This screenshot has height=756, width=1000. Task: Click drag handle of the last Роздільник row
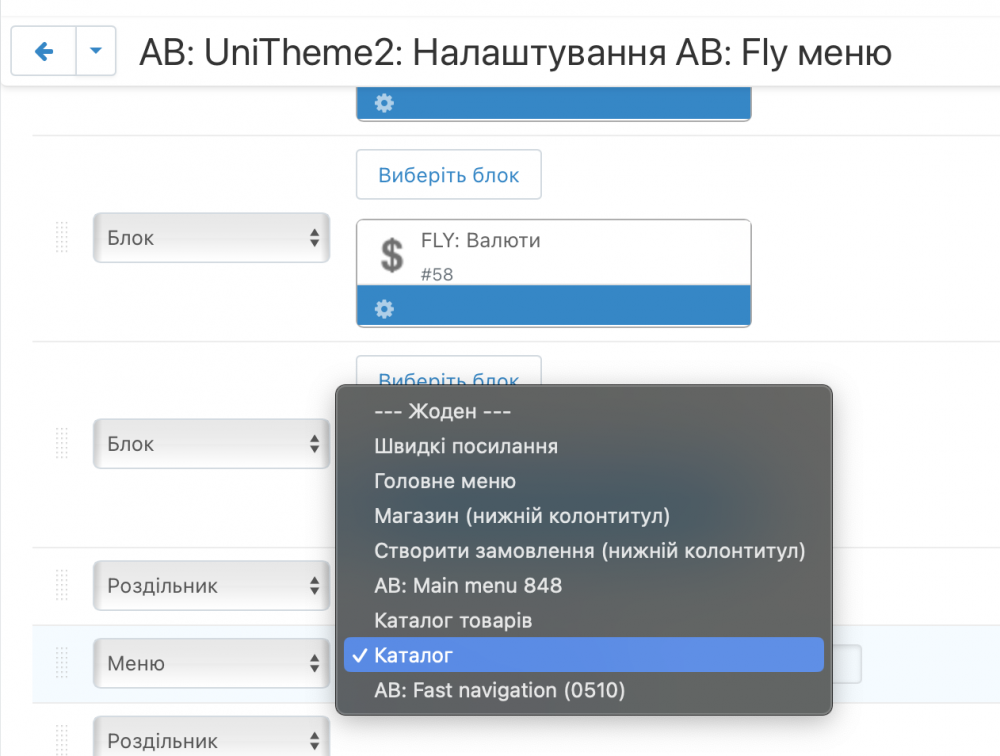tap(62, 740)
